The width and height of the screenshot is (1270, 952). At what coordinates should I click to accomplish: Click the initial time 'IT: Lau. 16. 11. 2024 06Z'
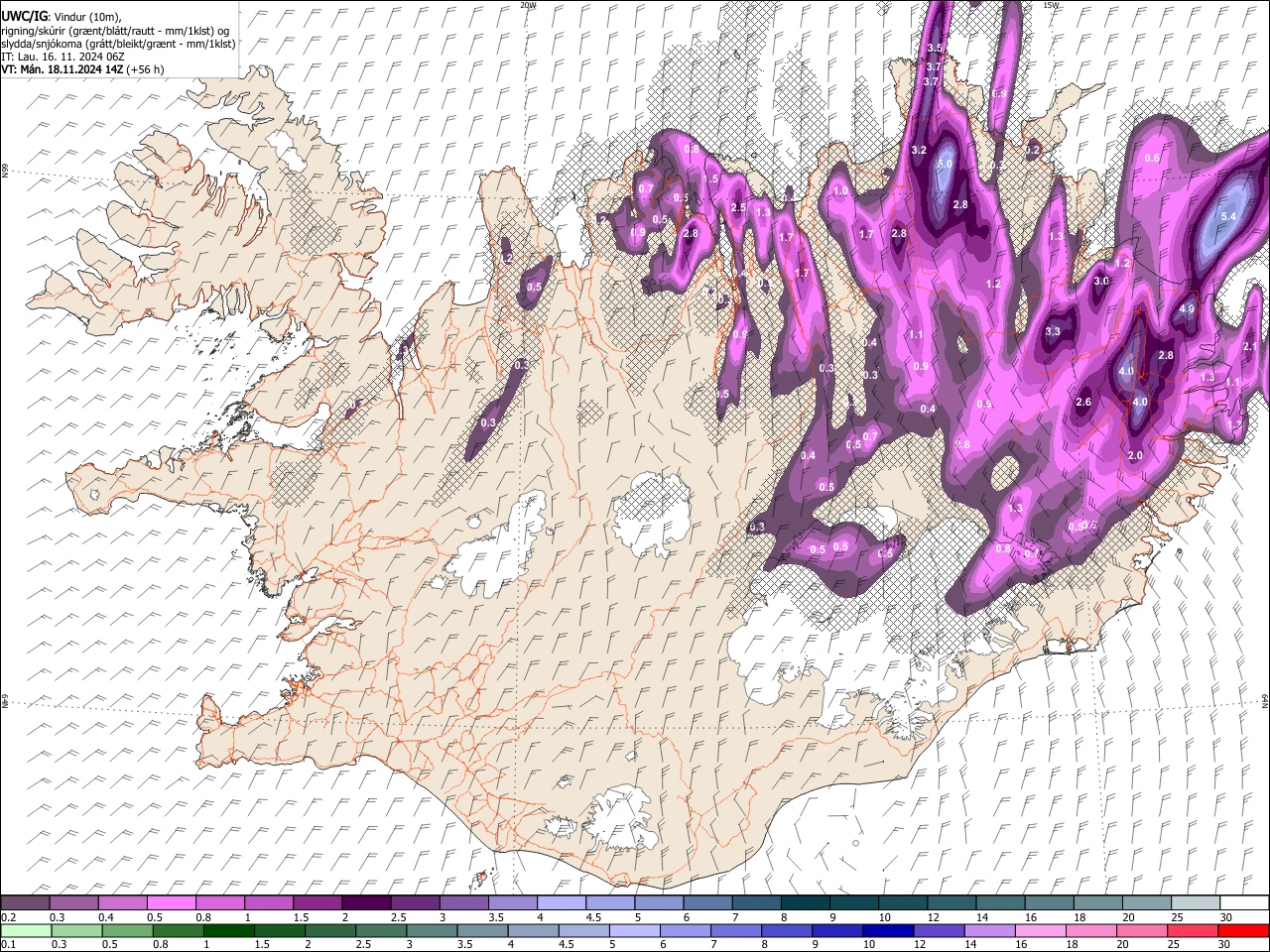point(63,57)
